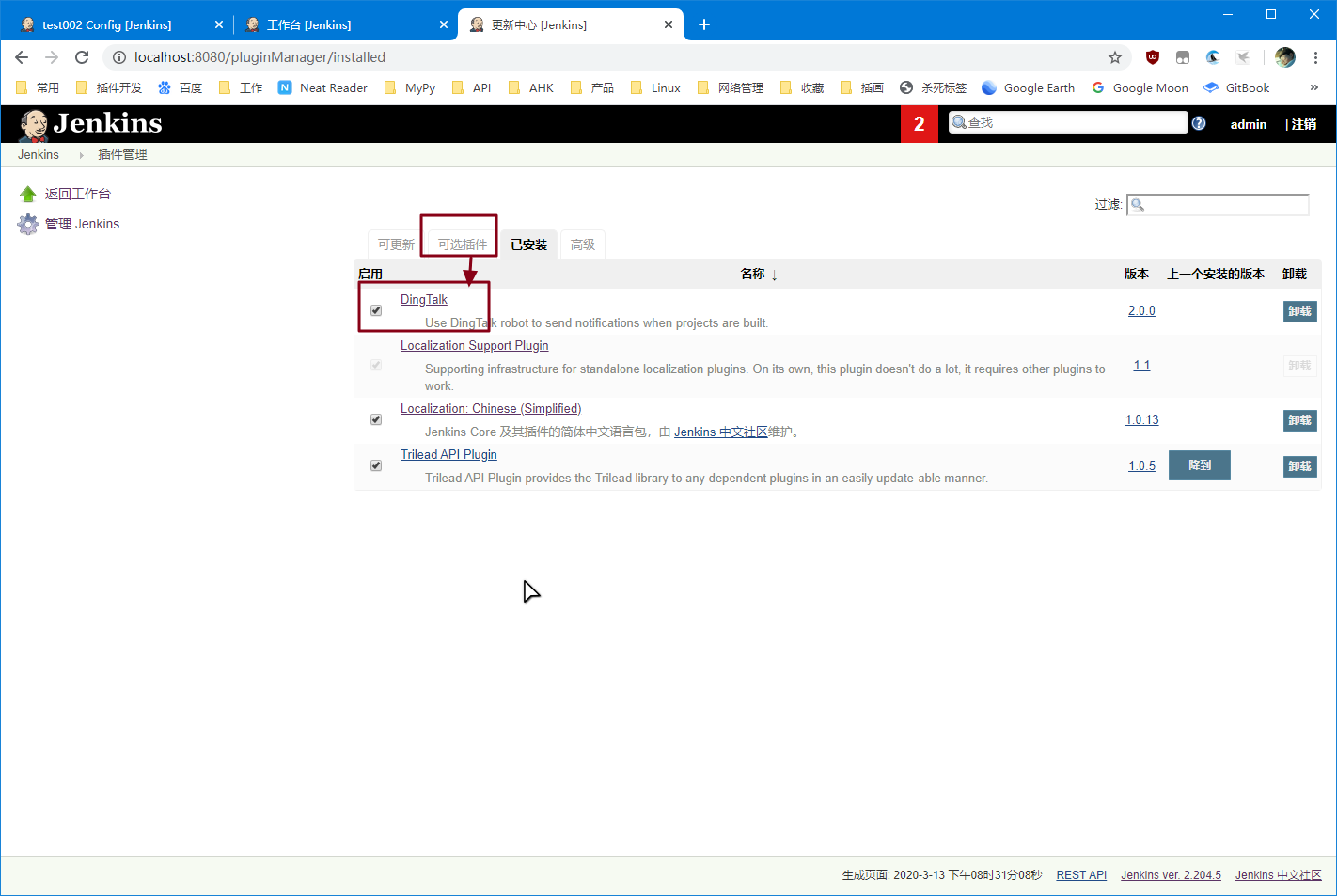The height and width of the screenshot is (896, 1337).
Task: Open version 2.0.0 link for DingTalk
Action: point(1141,310)
